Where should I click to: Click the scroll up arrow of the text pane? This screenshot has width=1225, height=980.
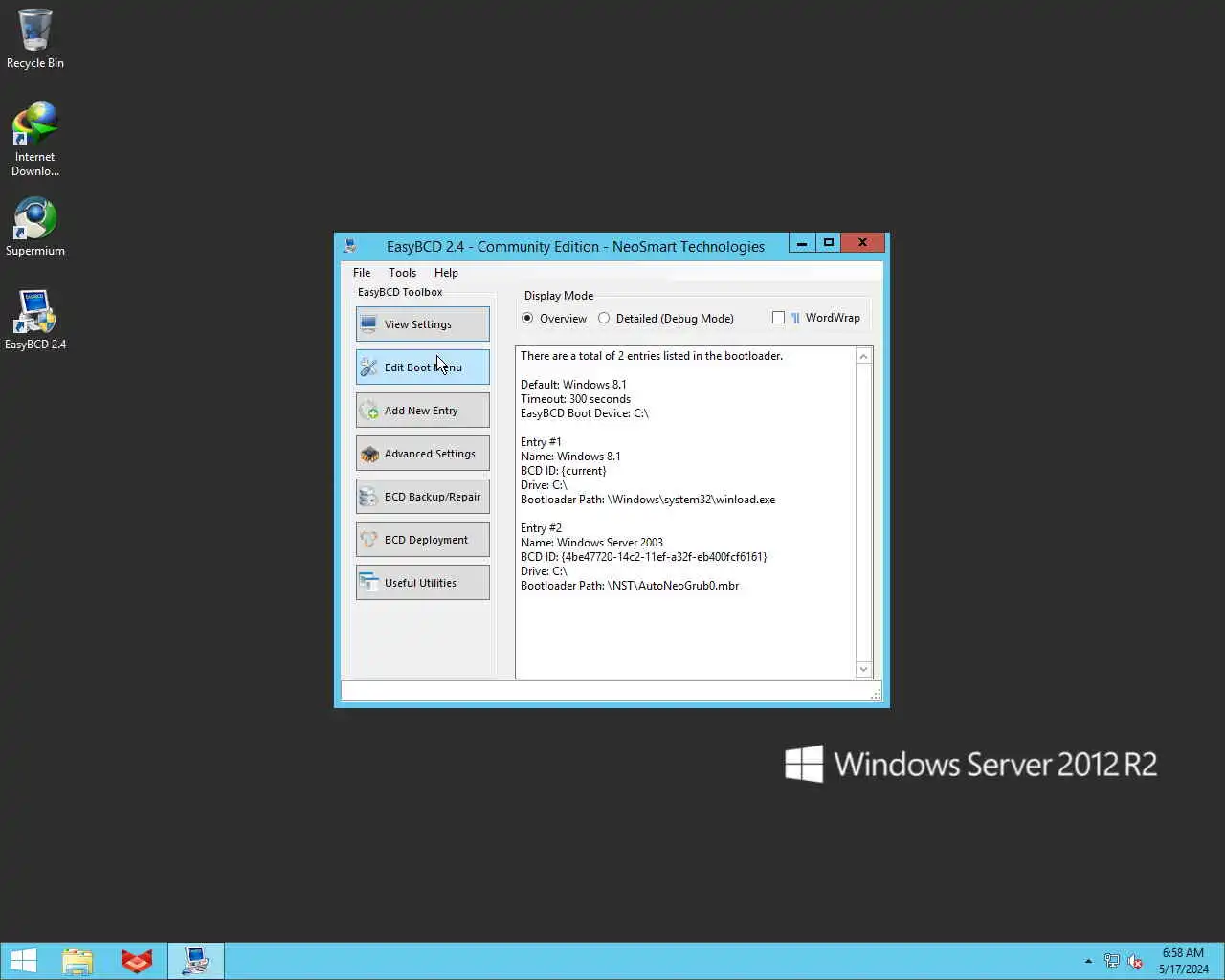point(863,356)
